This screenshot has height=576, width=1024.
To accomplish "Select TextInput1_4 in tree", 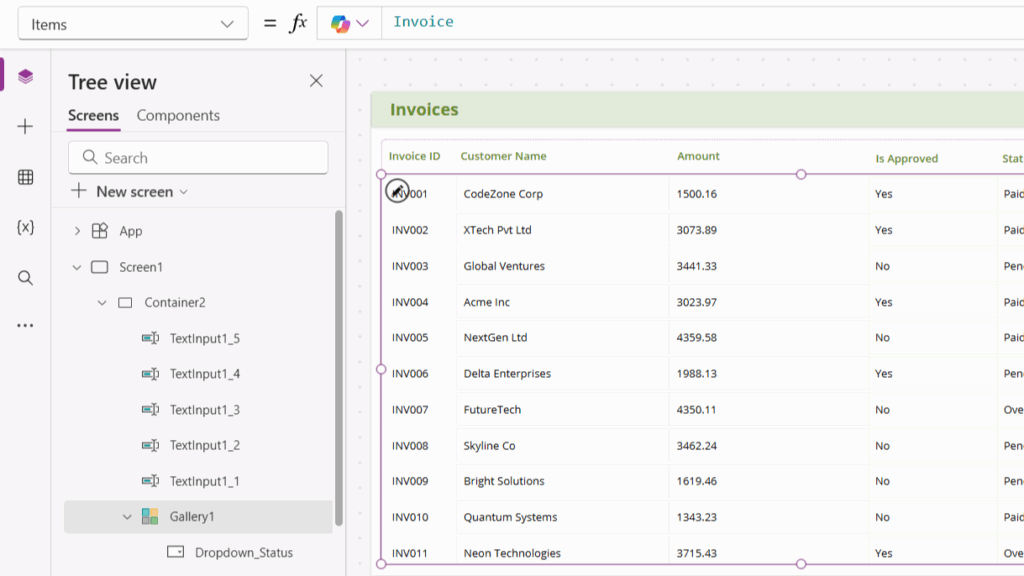I will pyautogui.click(x=204, y=374).
